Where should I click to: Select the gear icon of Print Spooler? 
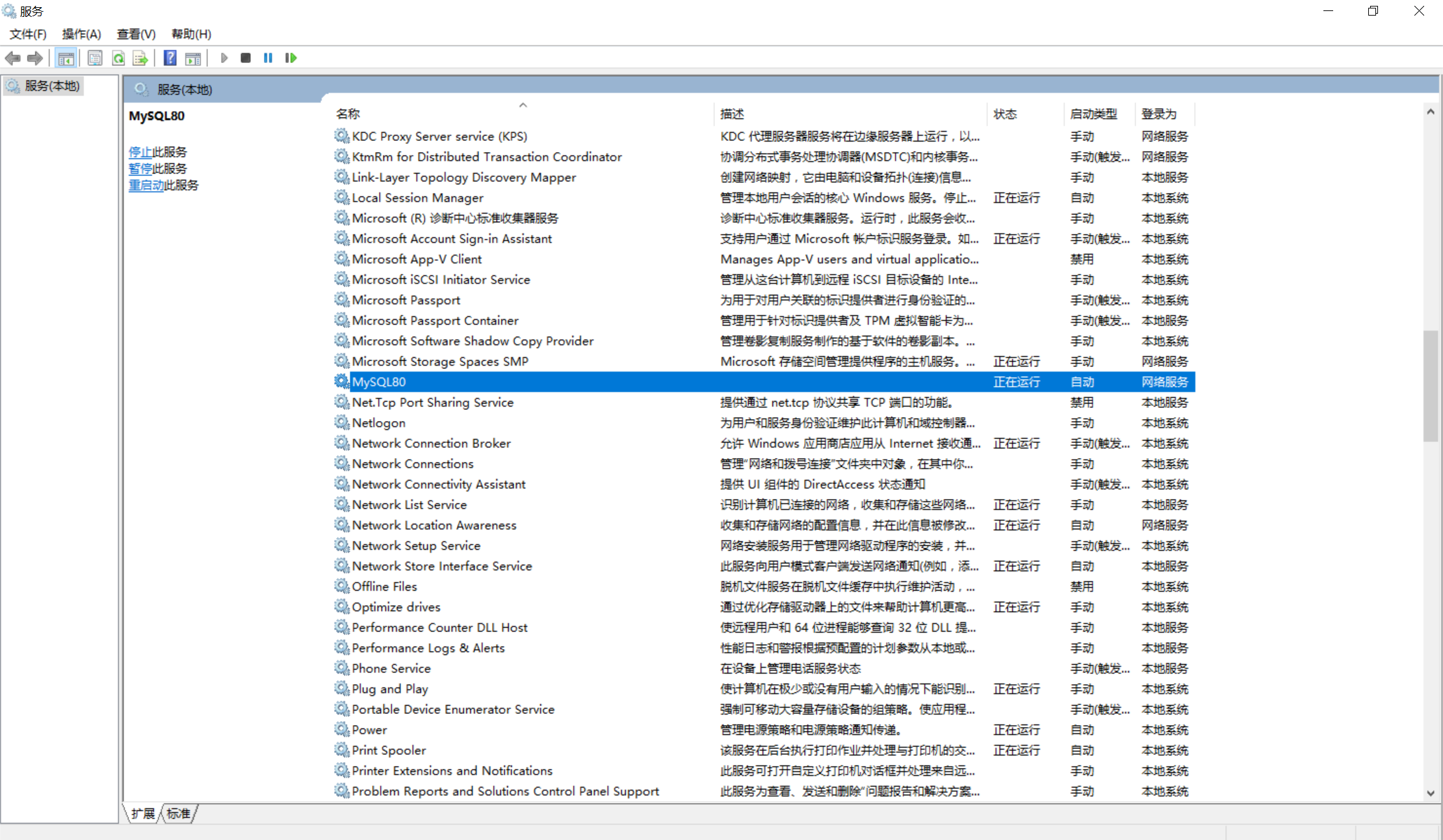click(x=342, y=750)
